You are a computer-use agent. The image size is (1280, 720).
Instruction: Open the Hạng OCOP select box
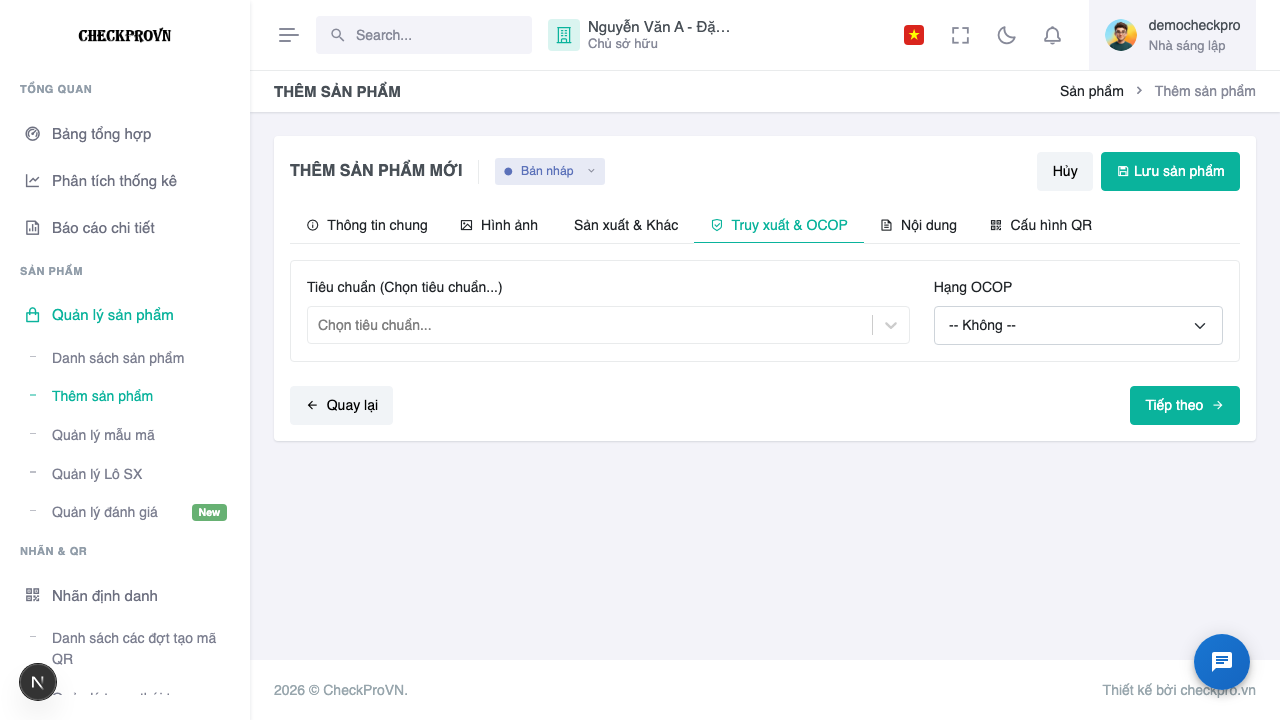1078,325
